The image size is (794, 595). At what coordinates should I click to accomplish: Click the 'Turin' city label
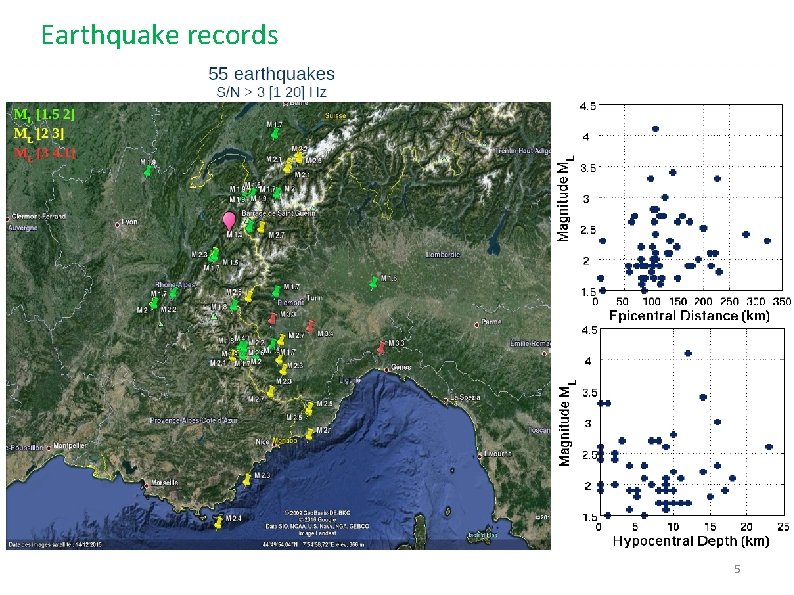314,298
